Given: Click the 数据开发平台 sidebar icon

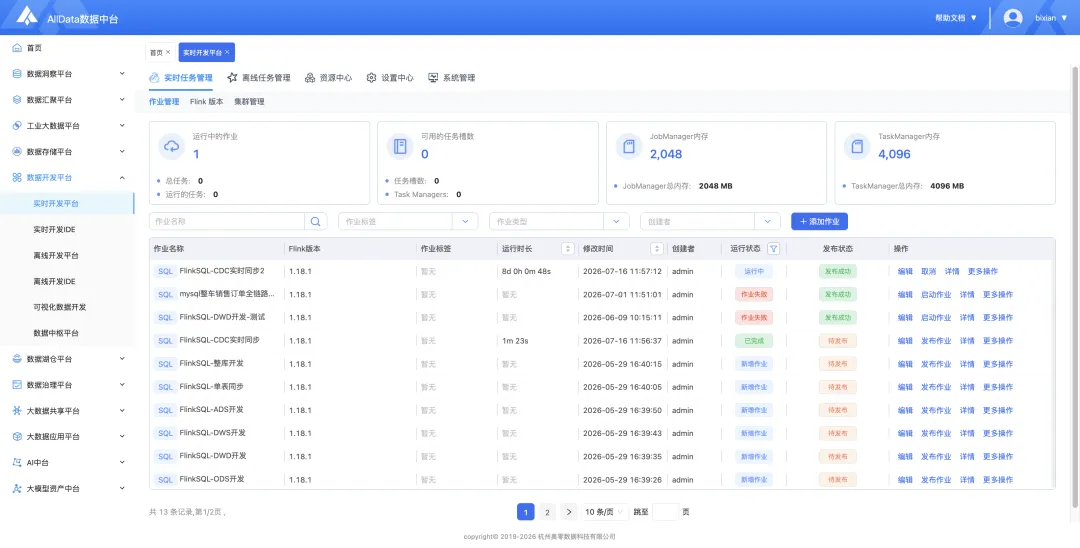Looking at the screenshot, I should pyautogui.click(x=17, y=178).
